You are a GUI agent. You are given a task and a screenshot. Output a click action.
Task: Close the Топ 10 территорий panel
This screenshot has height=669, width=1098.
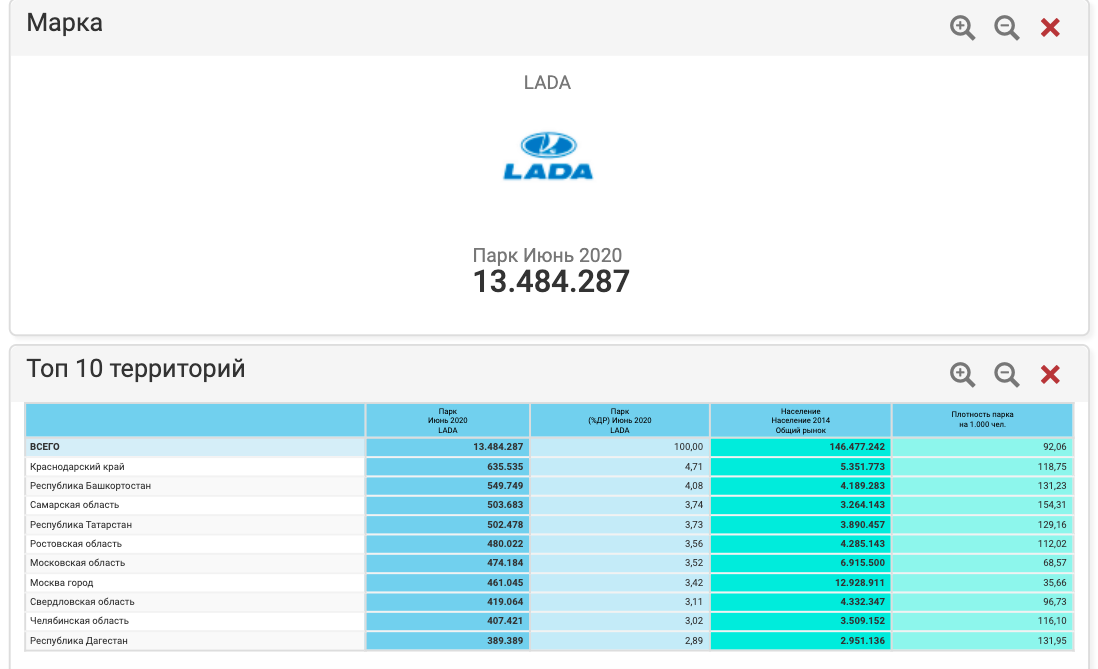(x=1050, y=375)
